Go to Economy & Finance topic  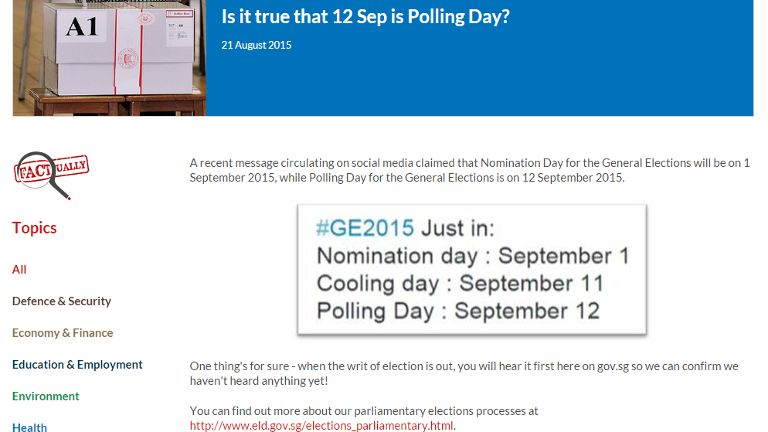(x=62, y=333)
